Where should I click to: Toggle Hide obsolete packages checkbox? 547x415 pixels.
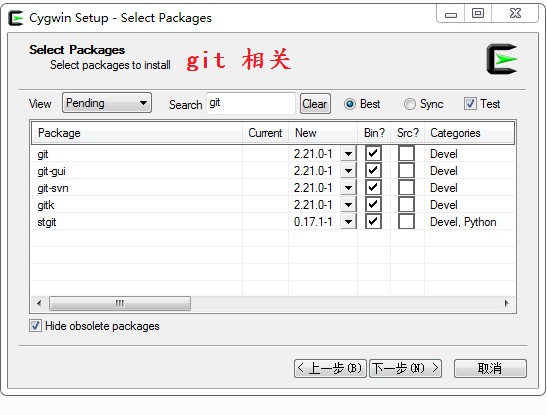(x=35, y=326)
